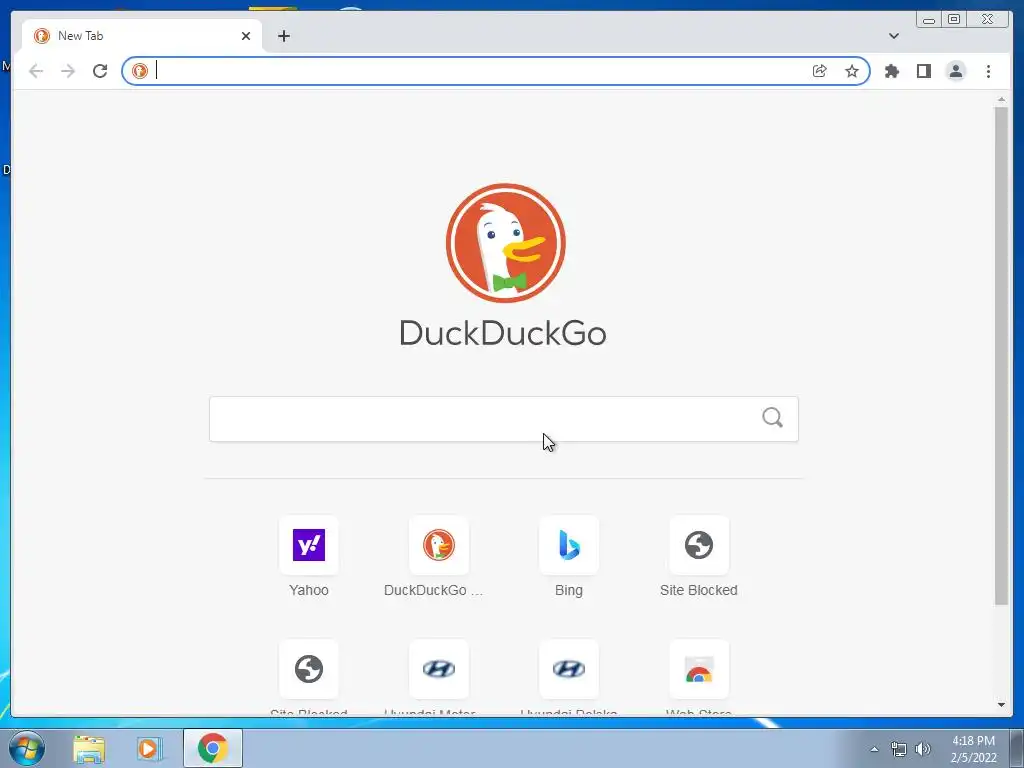Open the Bing shortcut tile
Image resolution: width=1024 pixels, height=768 pixels.
569,545
